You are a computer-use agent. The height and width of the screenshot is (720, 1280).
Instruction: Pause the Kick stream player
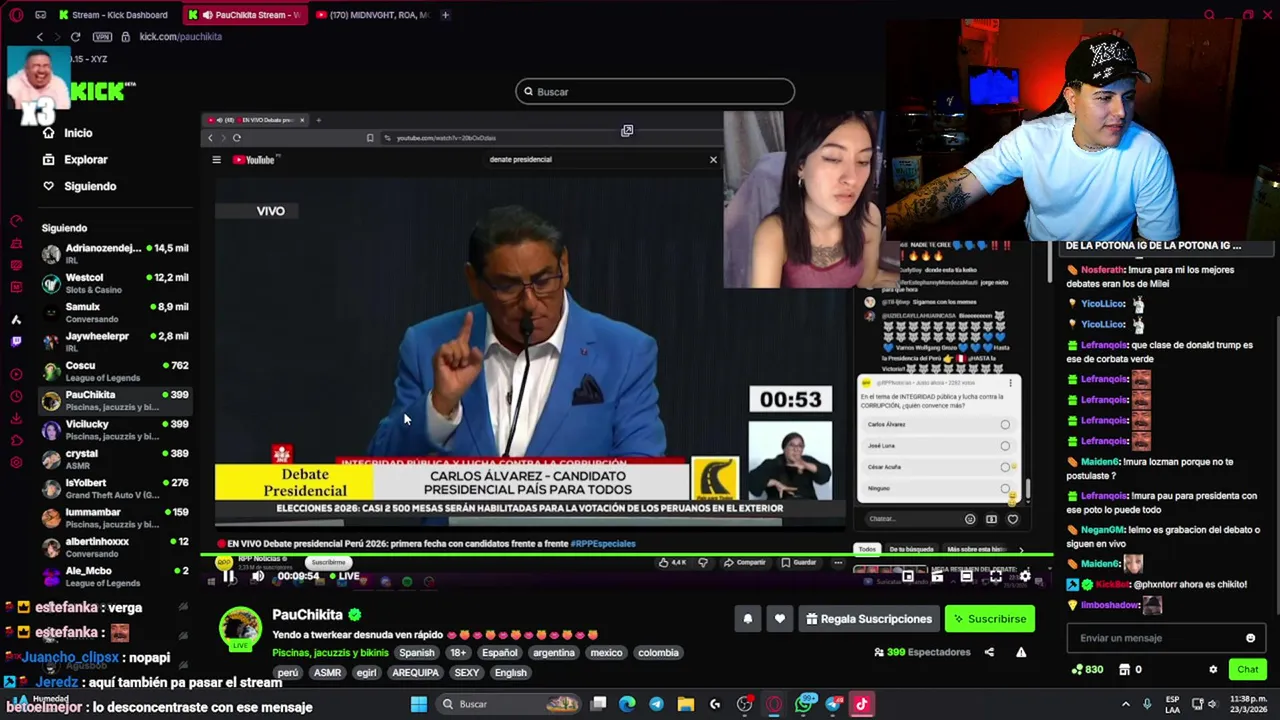229,576
